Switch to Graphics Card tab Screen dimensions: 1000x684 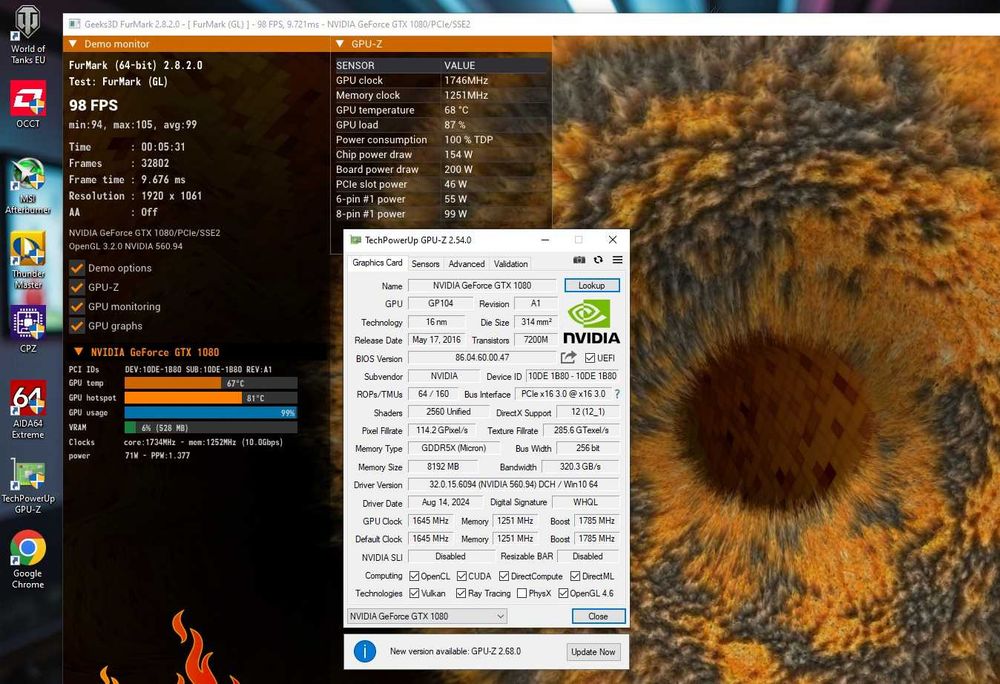[x=377, y=263]
